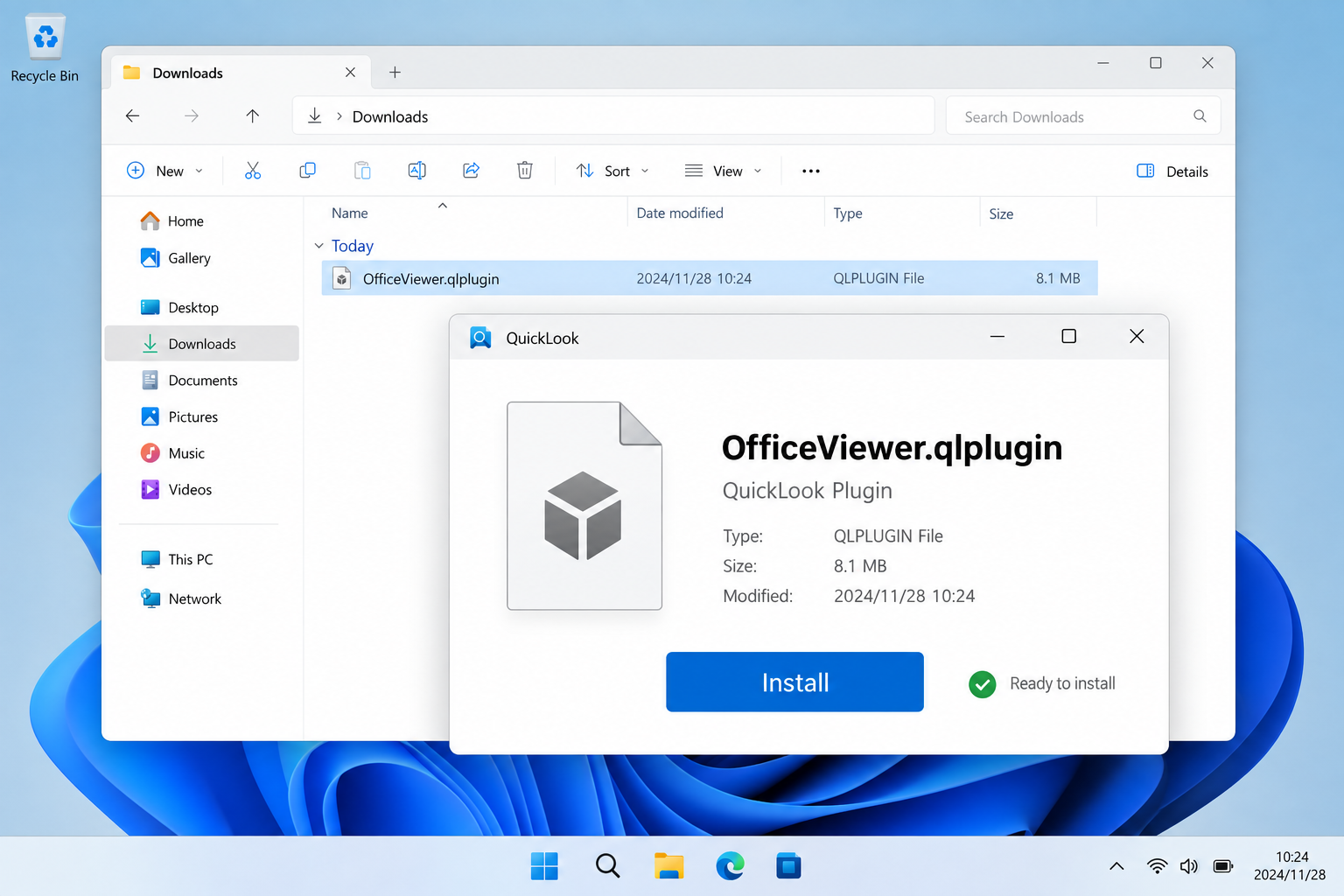Maximize the QuickLook window
Image resolution: width=1344 pixels, height=896 pixels.
(1068, 336)
